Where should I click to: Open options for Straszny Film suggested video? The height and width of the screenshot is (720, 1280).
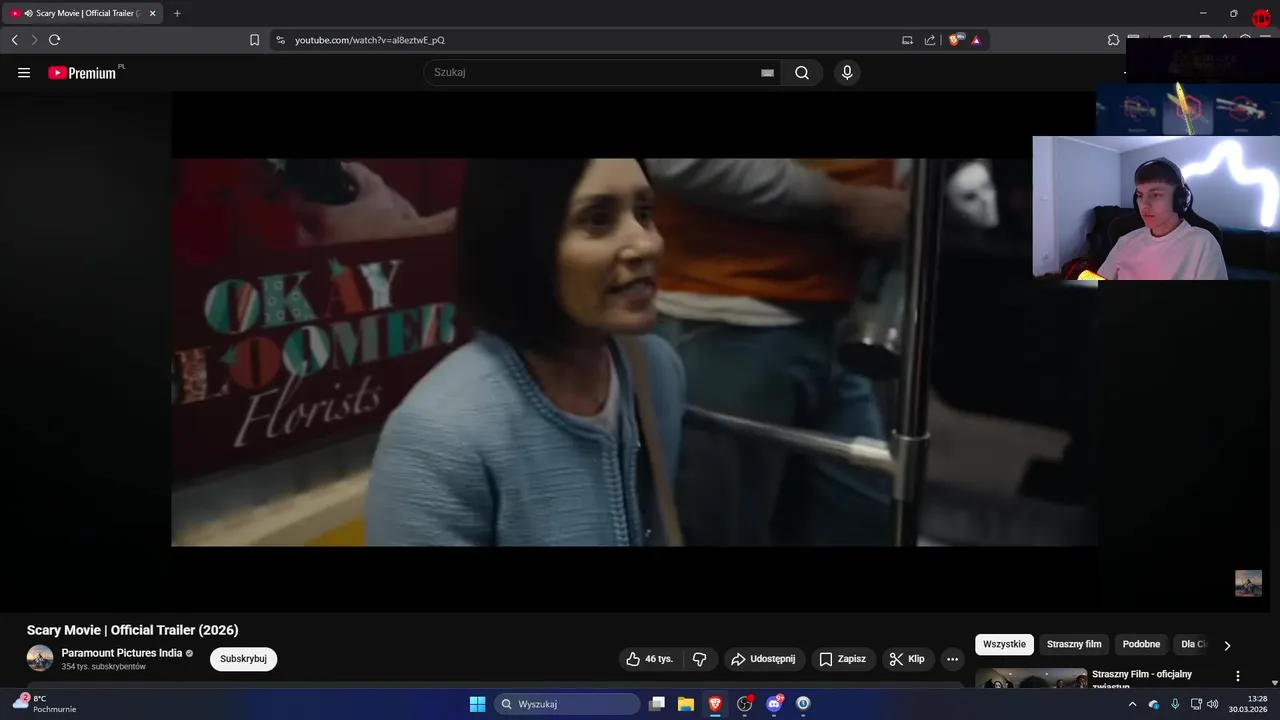[x=1238, y=676]
